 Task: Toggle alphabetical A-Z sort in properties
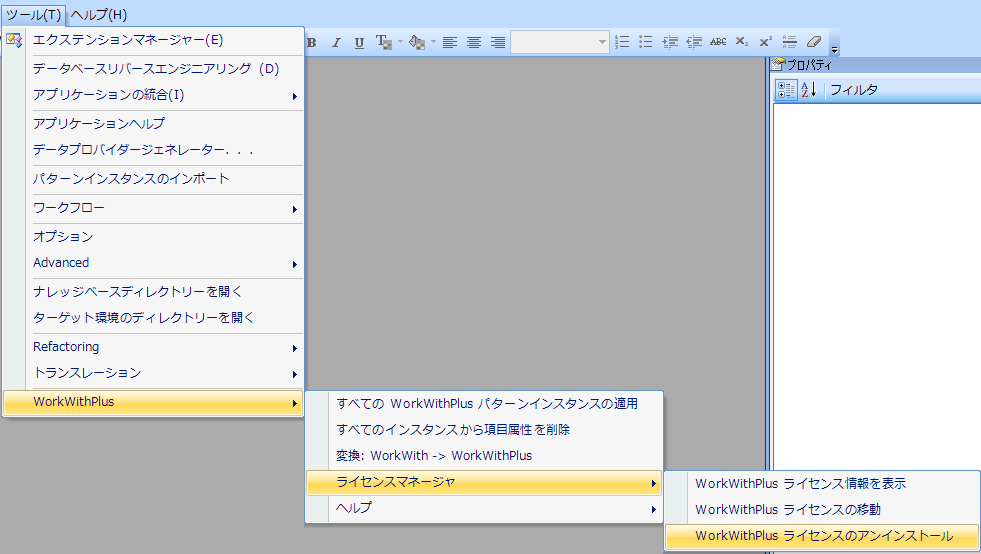click(809, 90)
